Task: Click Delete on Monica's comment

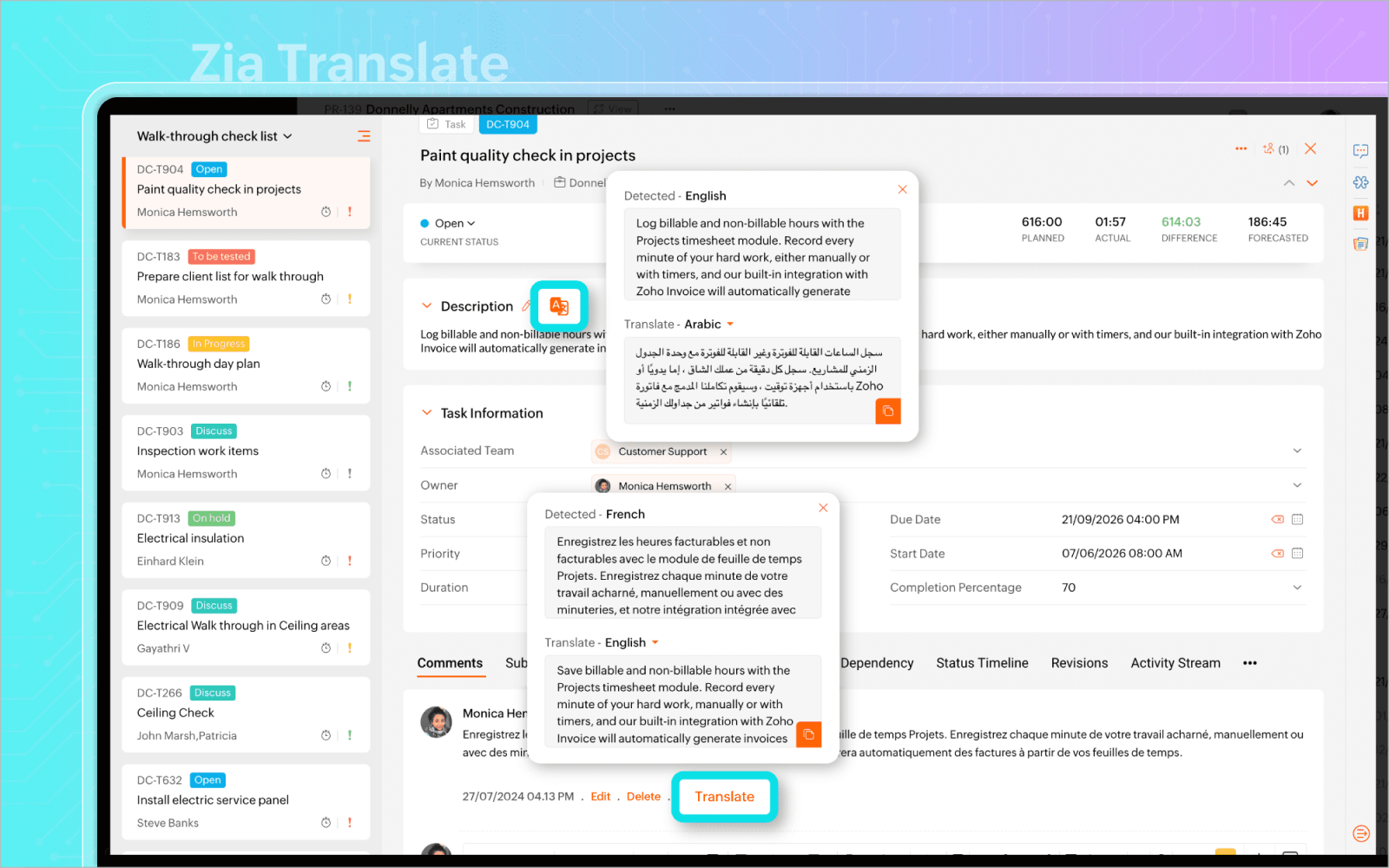Action: pos(643,797)
